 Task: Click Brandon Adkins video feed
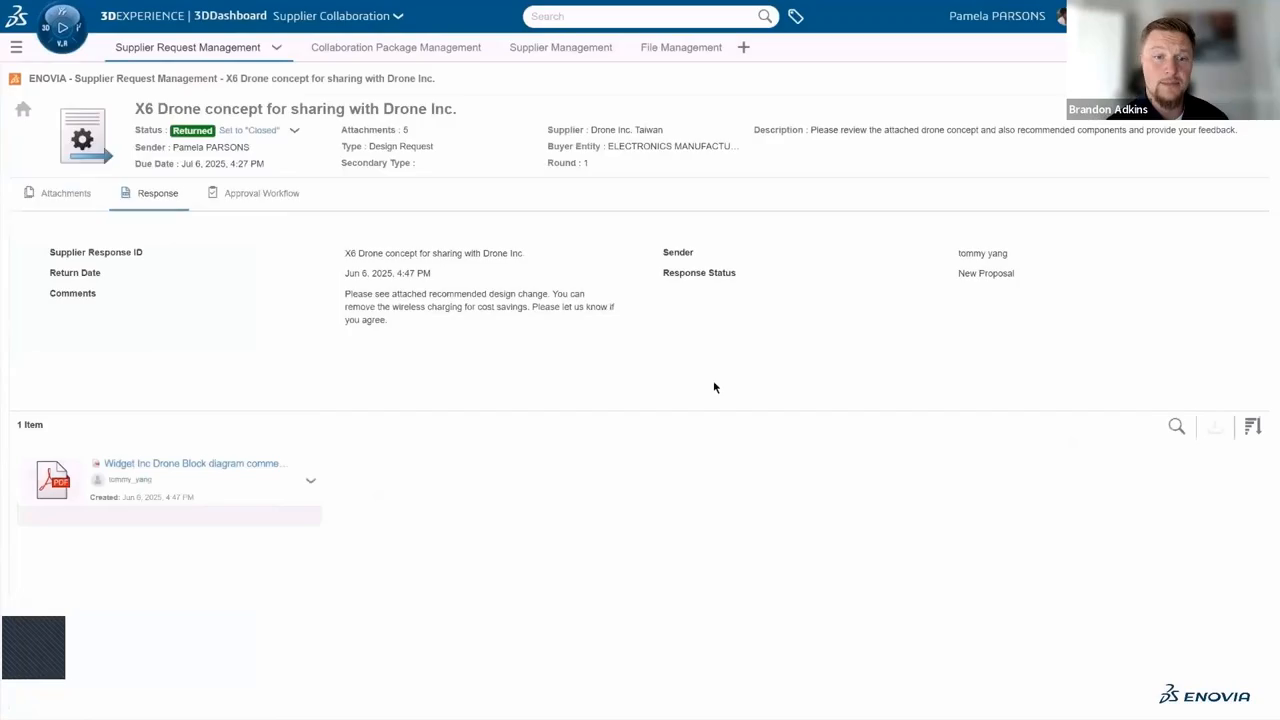tap(1173, 60)
